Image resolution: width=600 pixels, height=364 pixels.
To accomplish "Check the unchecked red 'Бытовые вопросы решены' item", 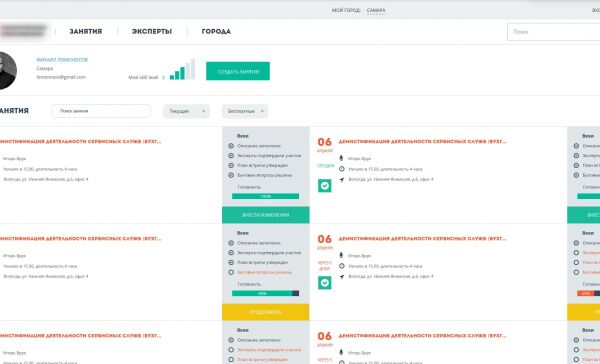I will click(x=231, y=272).
